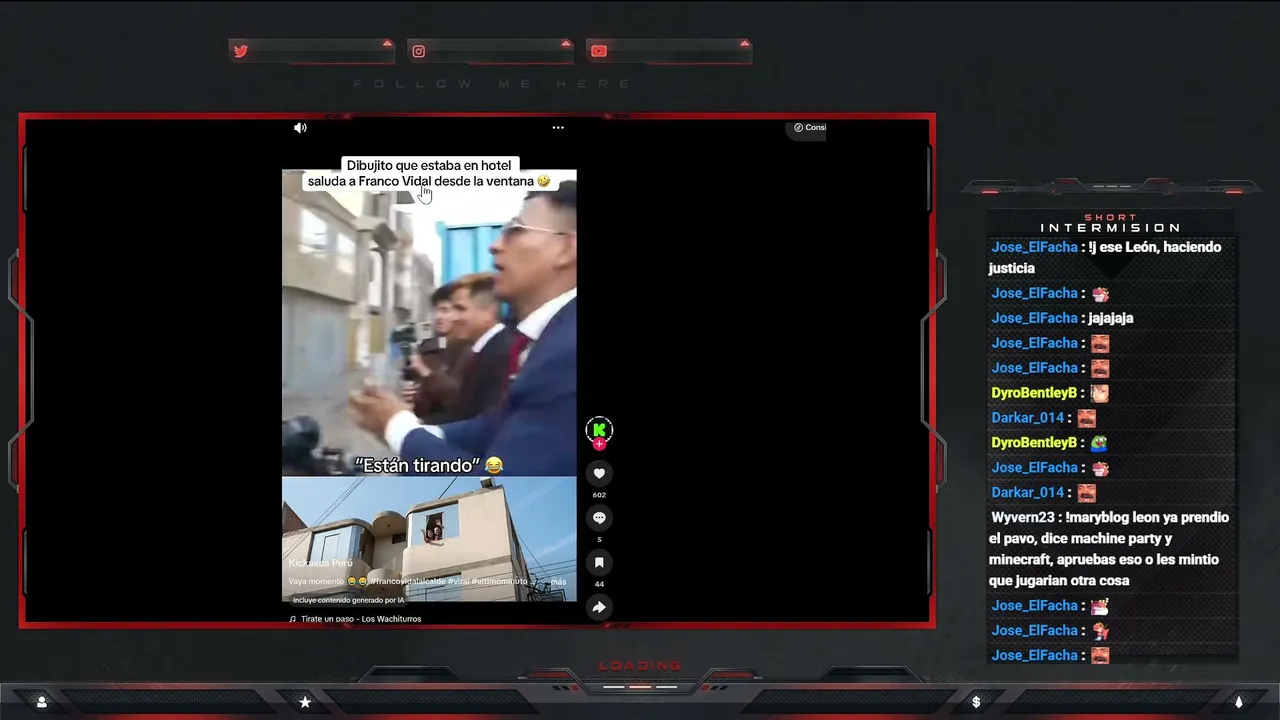Select Jose_ElFacha on the 'ese León' message

pos(1034,247)
